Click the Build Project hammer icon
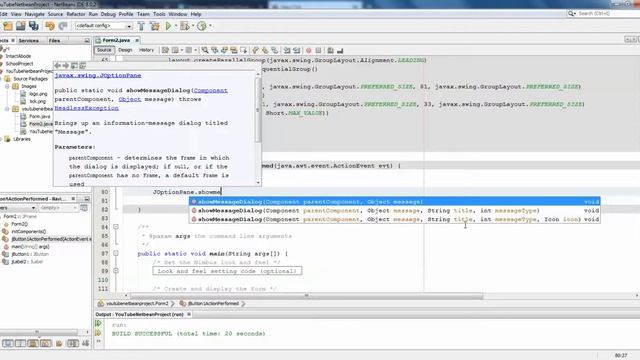Image resolution: width=640 pixels, height=360 pixels. click(141, 26)
